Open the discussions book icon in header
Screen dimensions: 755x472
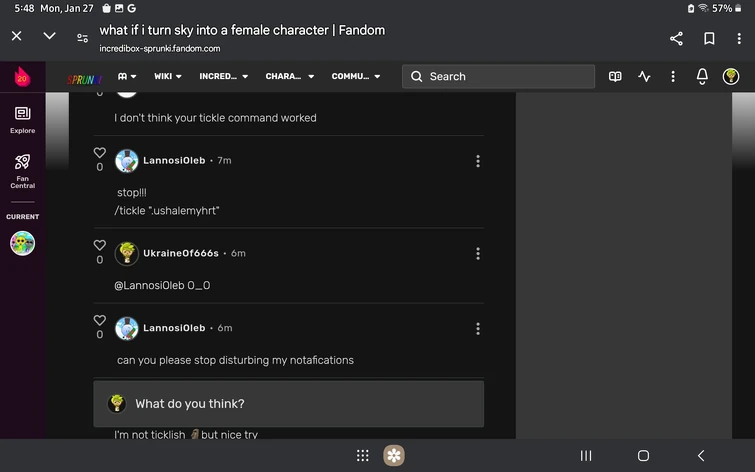pyautogui.click(x=615, y=77)
